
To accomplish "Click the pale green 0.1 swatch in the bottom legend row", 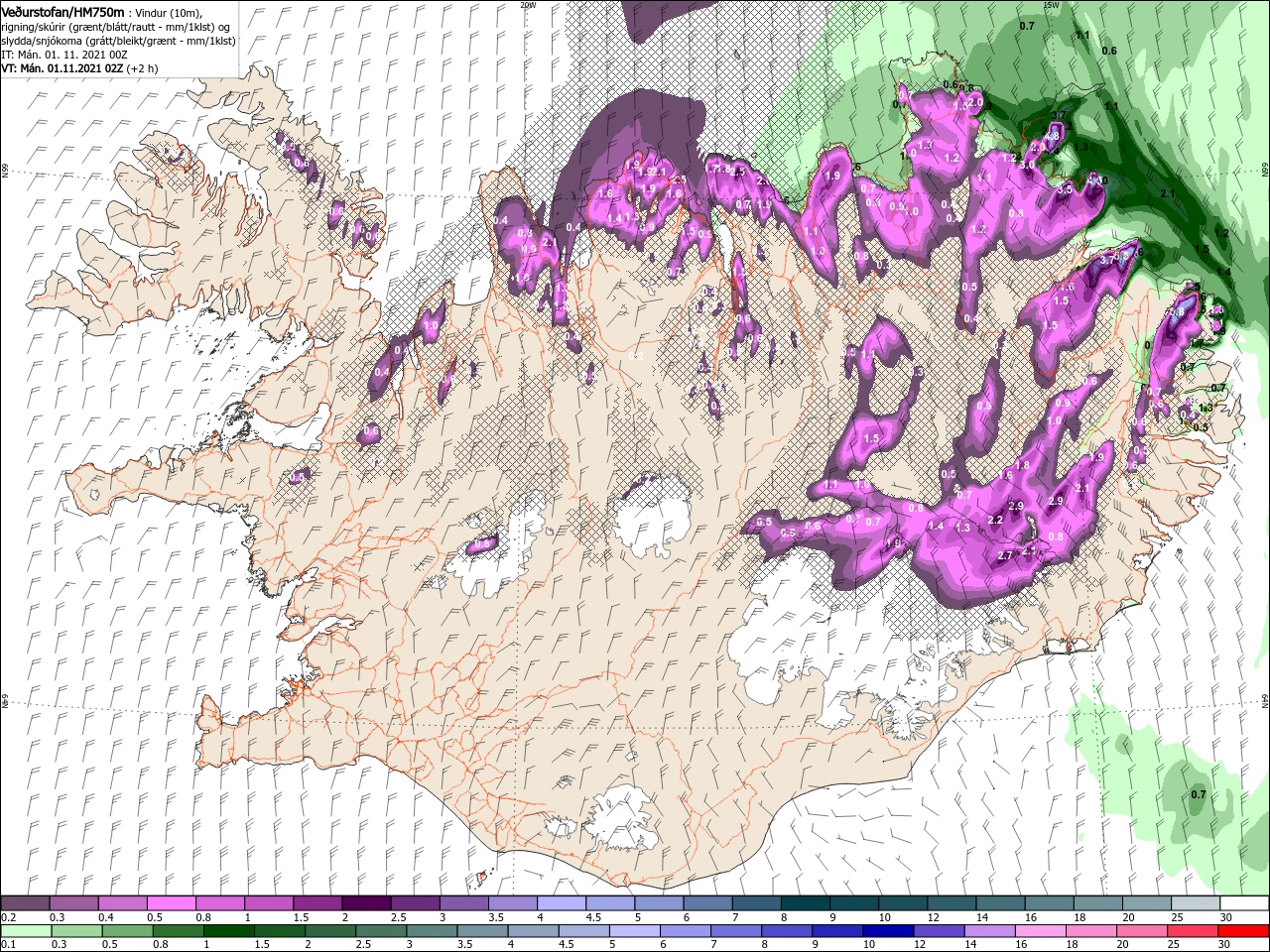I will point(26,931).
